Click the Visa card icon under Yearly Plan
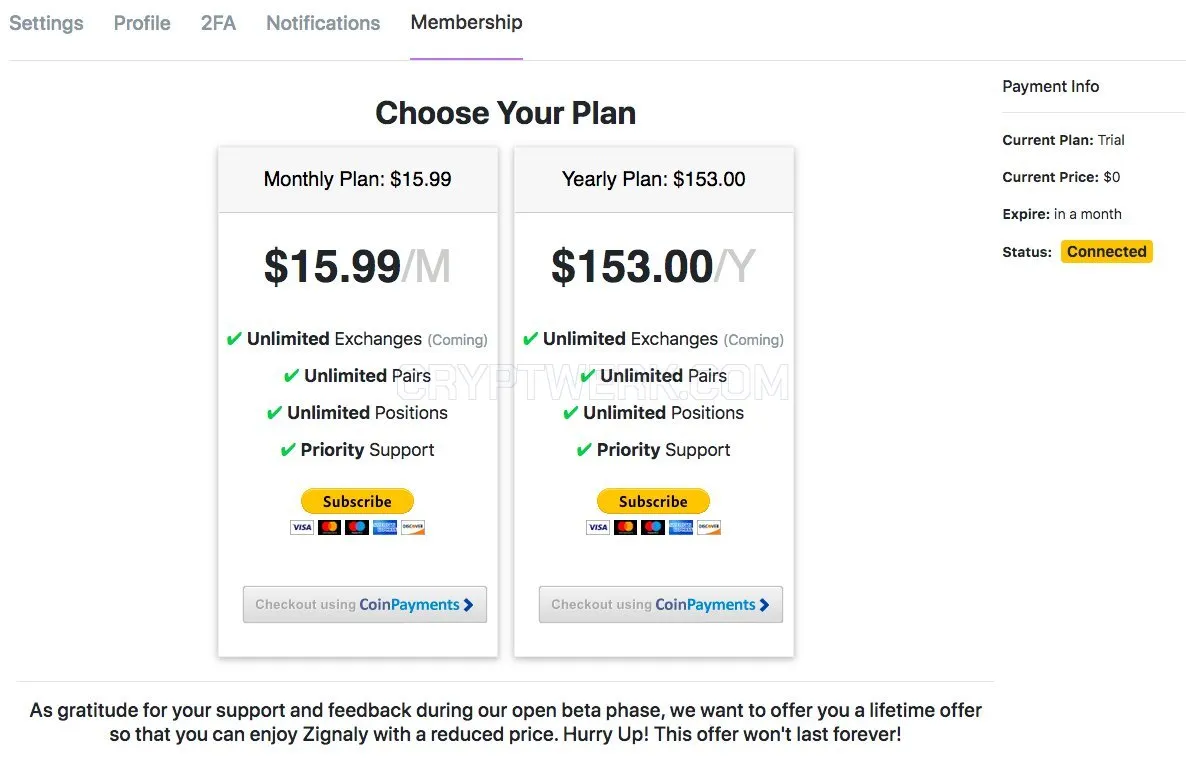 click(598, 527)
